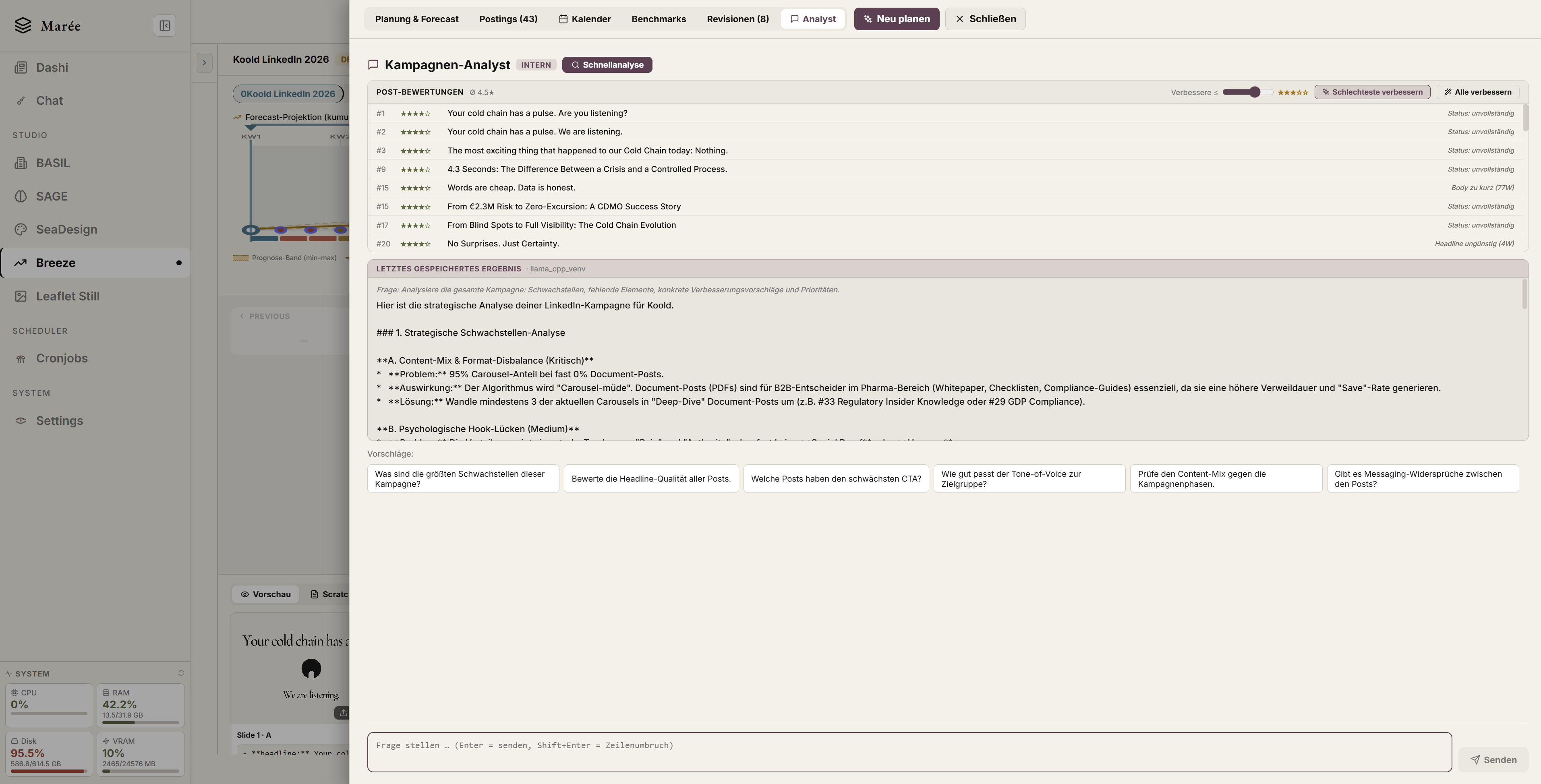Select post #20 'No Surprises. Just Certainty.'

(x=945, y=243)
